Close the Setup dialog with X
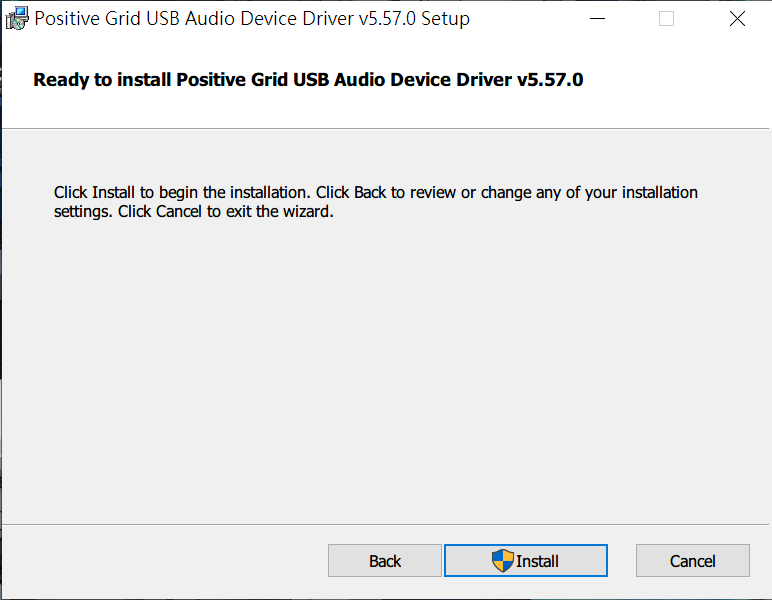Screen dimensions: 772x600 click(737, 19)
